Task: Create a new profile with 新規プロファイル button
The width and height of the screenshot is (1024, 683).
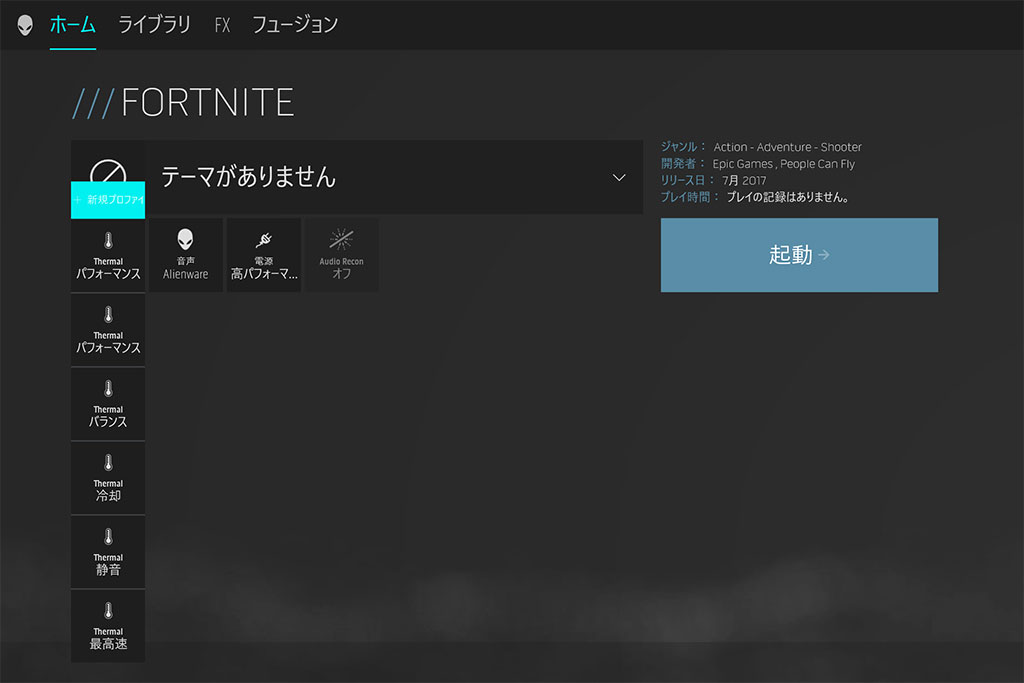Action: pyautogui.click(x=108, y=200)
